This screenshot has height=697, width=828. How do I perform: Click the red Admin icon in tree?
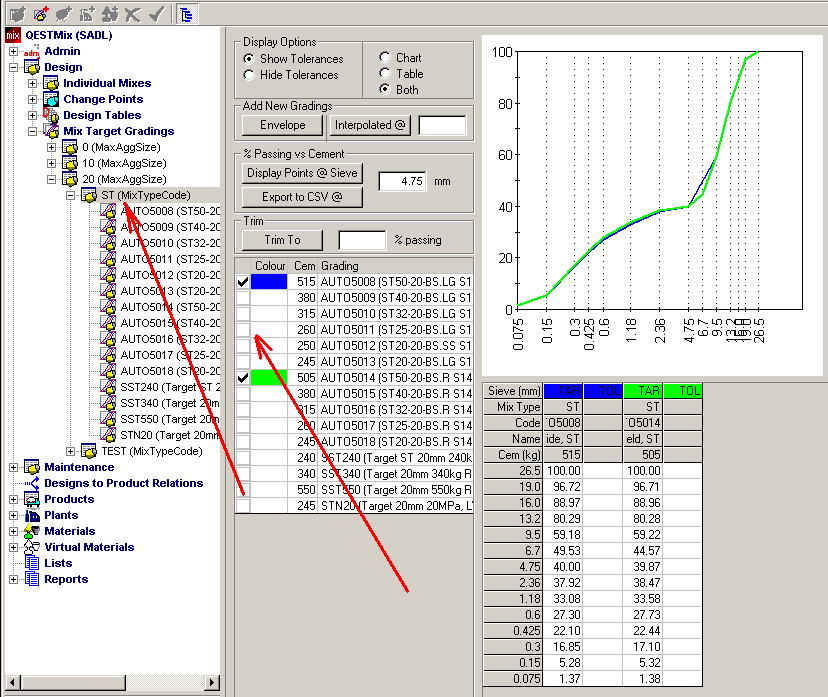[31, 51]
